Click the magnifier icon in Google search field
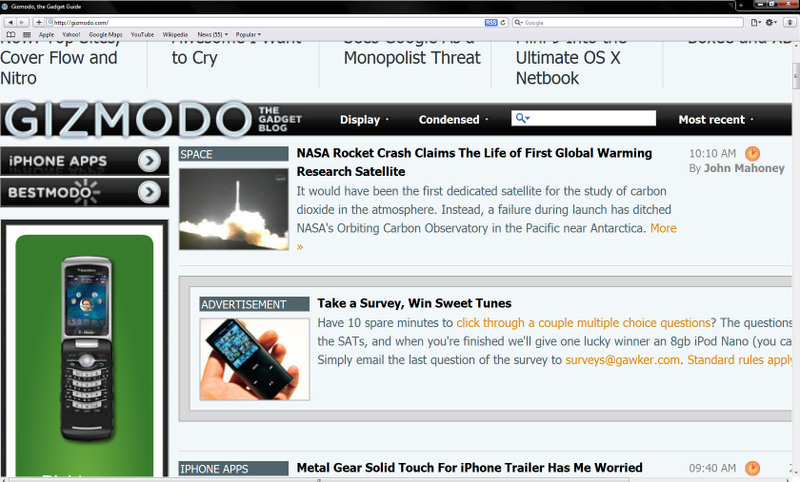 coord(518,22)
